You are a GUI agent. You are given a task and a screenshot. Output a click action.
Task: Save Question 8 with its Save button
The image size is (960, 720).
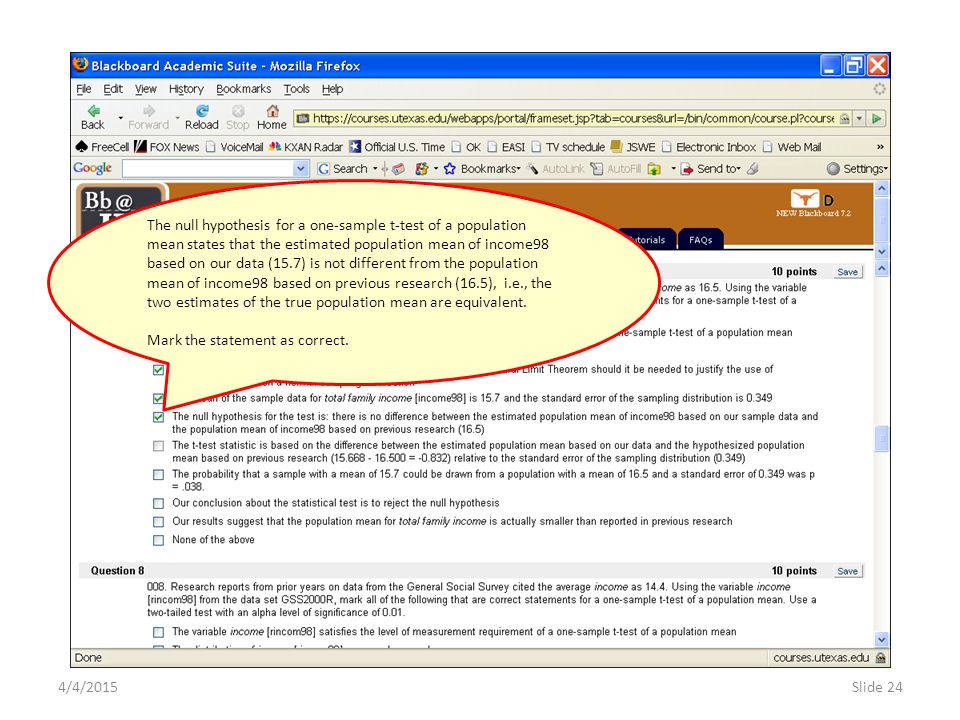(x=847, y=571)
